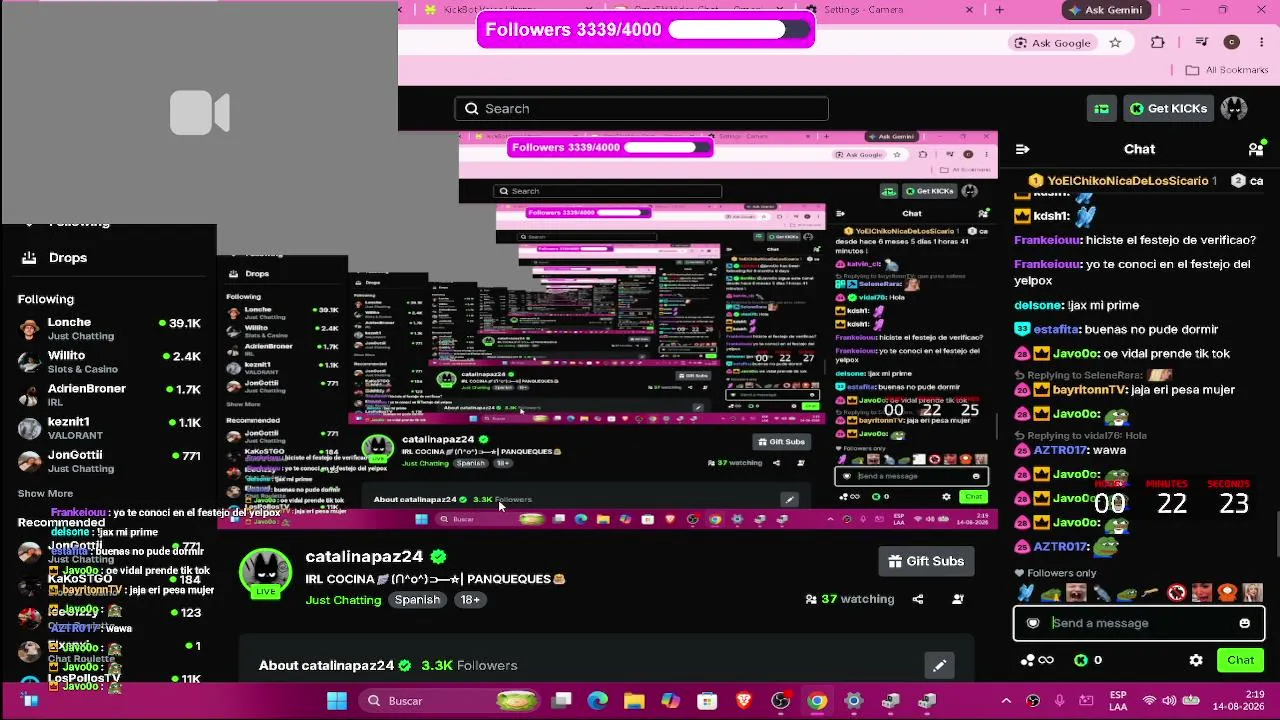Select the 18+ tag

tap(470, 600)
